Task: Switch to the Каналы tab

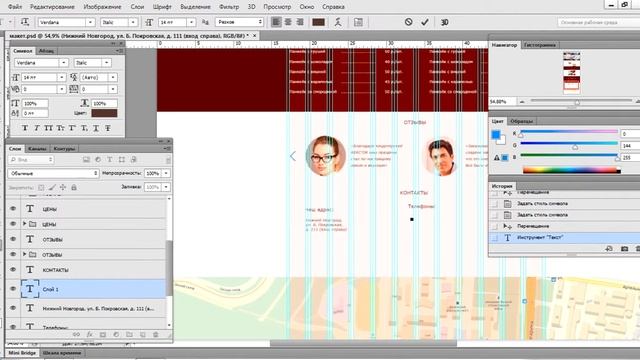Action: [x=38, y=149]
